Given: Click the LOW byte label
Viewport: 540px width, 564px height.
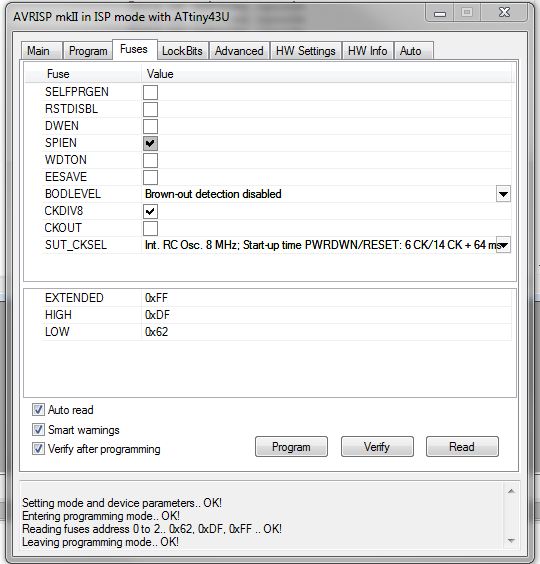Looking at the screenshot, I should [x=57, y=332].
